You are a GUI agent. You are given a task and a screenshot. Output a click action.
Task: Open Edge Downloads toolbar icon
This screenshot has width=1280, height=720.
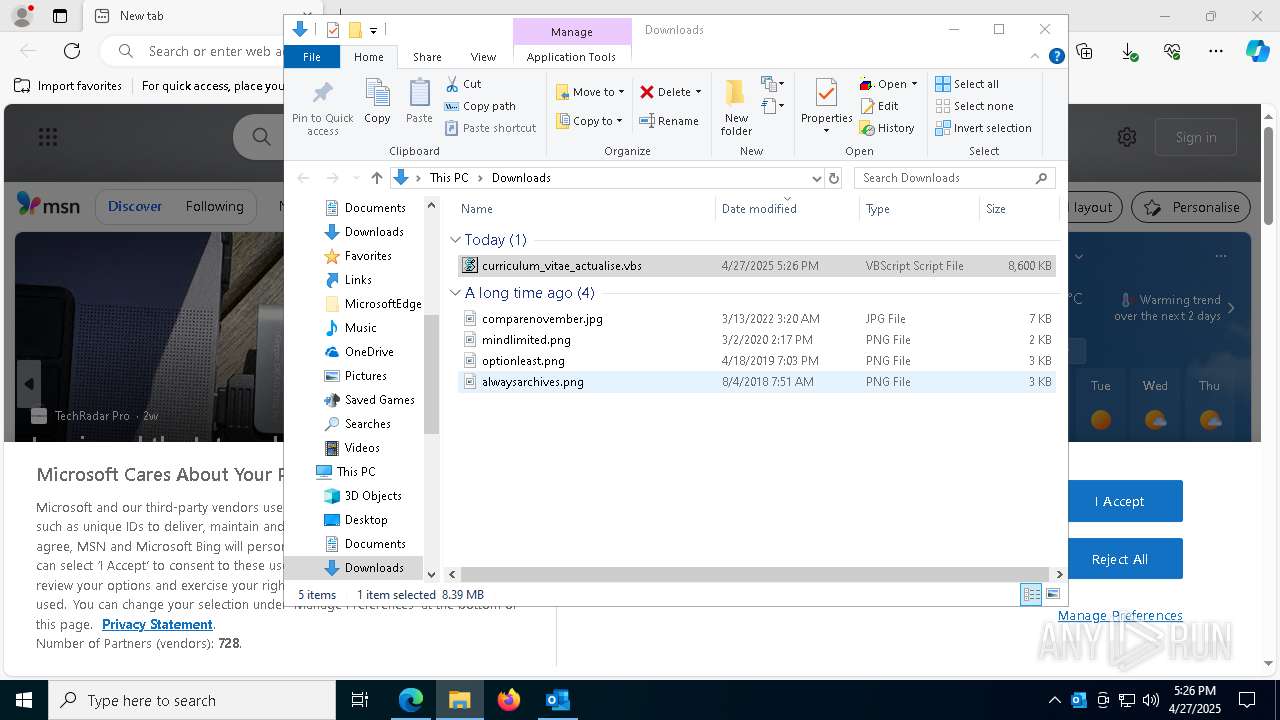pos(1129,51)
